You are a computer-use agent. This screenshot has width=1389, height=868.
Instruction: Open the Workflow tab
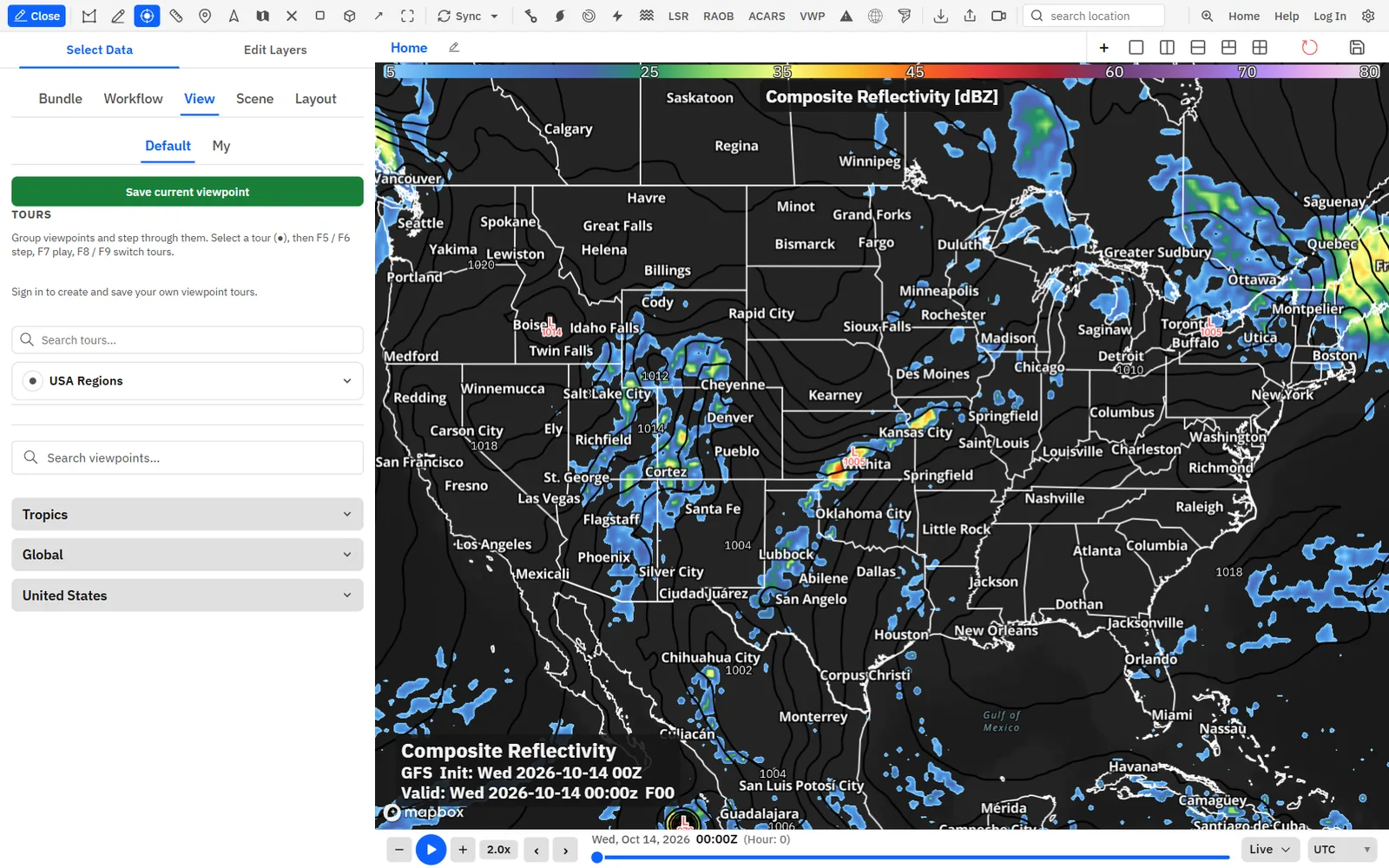[133, 99]
